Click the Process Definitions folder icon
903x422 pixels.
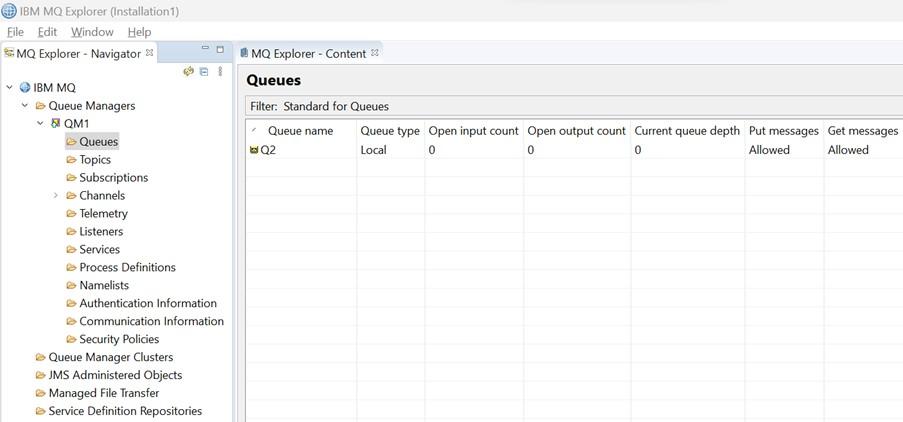pyautogui.click(x=71, y=267)
